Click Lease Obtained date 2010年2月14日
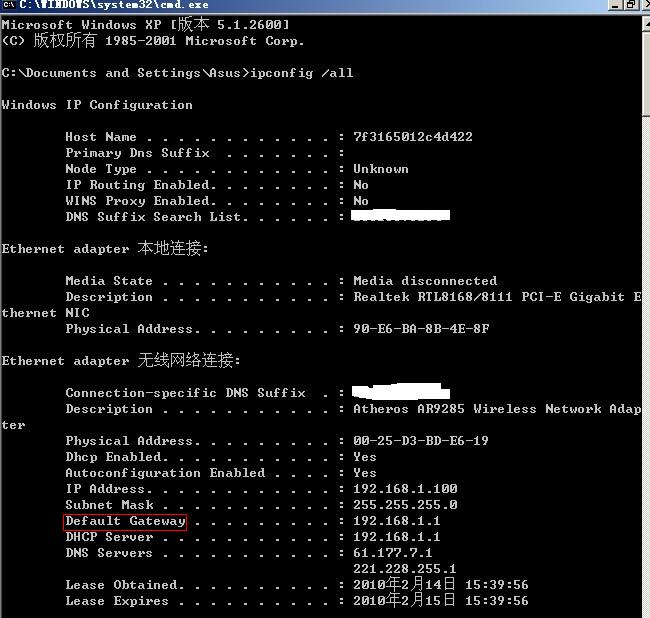The height and width of the screenshot is (618, 650). click(x=404, y=585)
